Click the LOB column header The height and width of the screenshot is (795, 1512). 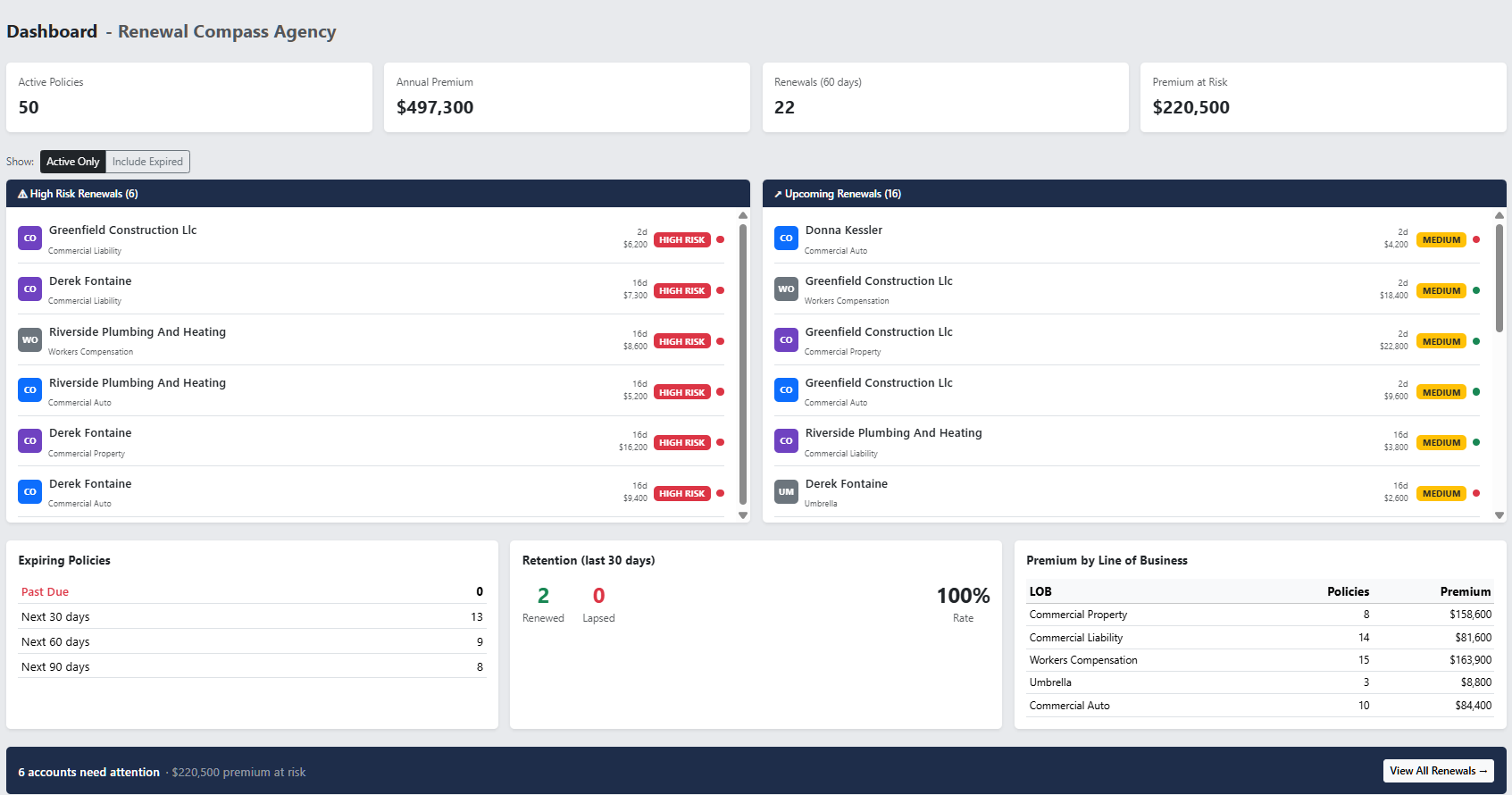pyautogui.click(x=1040, y=591)
